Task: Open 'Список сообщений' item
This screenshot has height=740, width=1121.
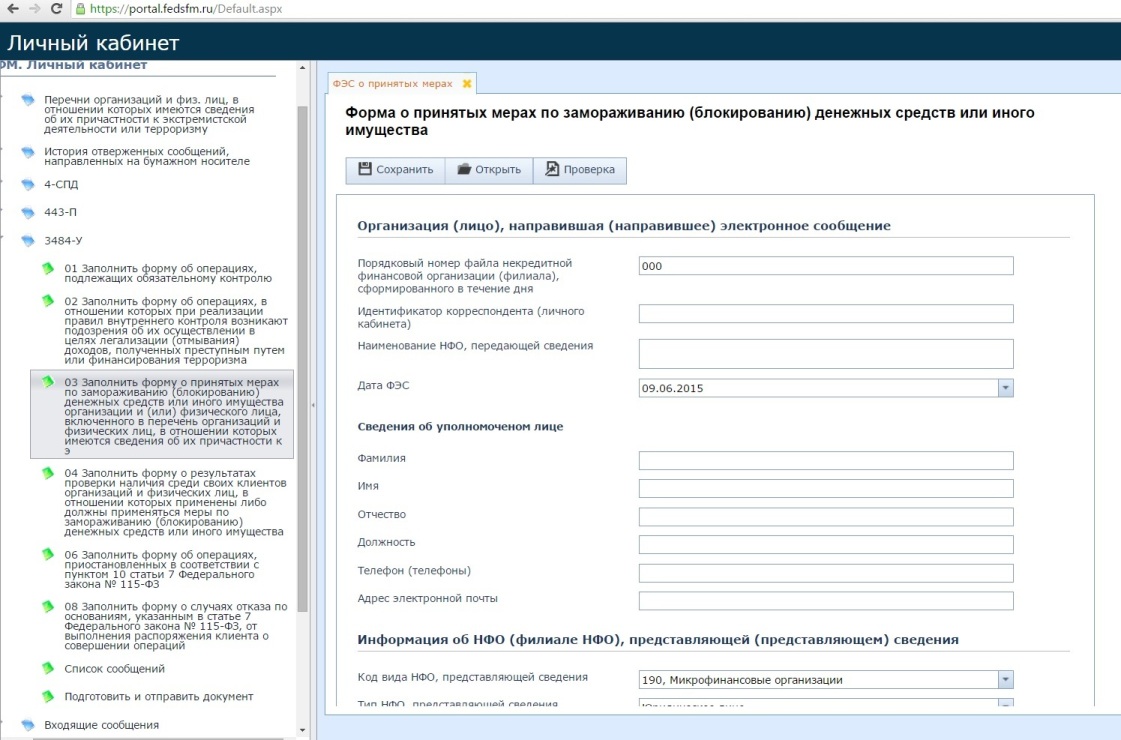Action: [114, 669]
